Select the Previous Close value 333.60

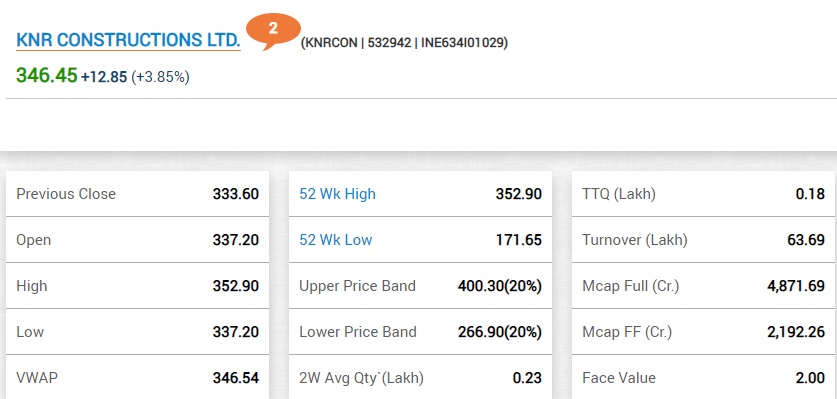235,194
